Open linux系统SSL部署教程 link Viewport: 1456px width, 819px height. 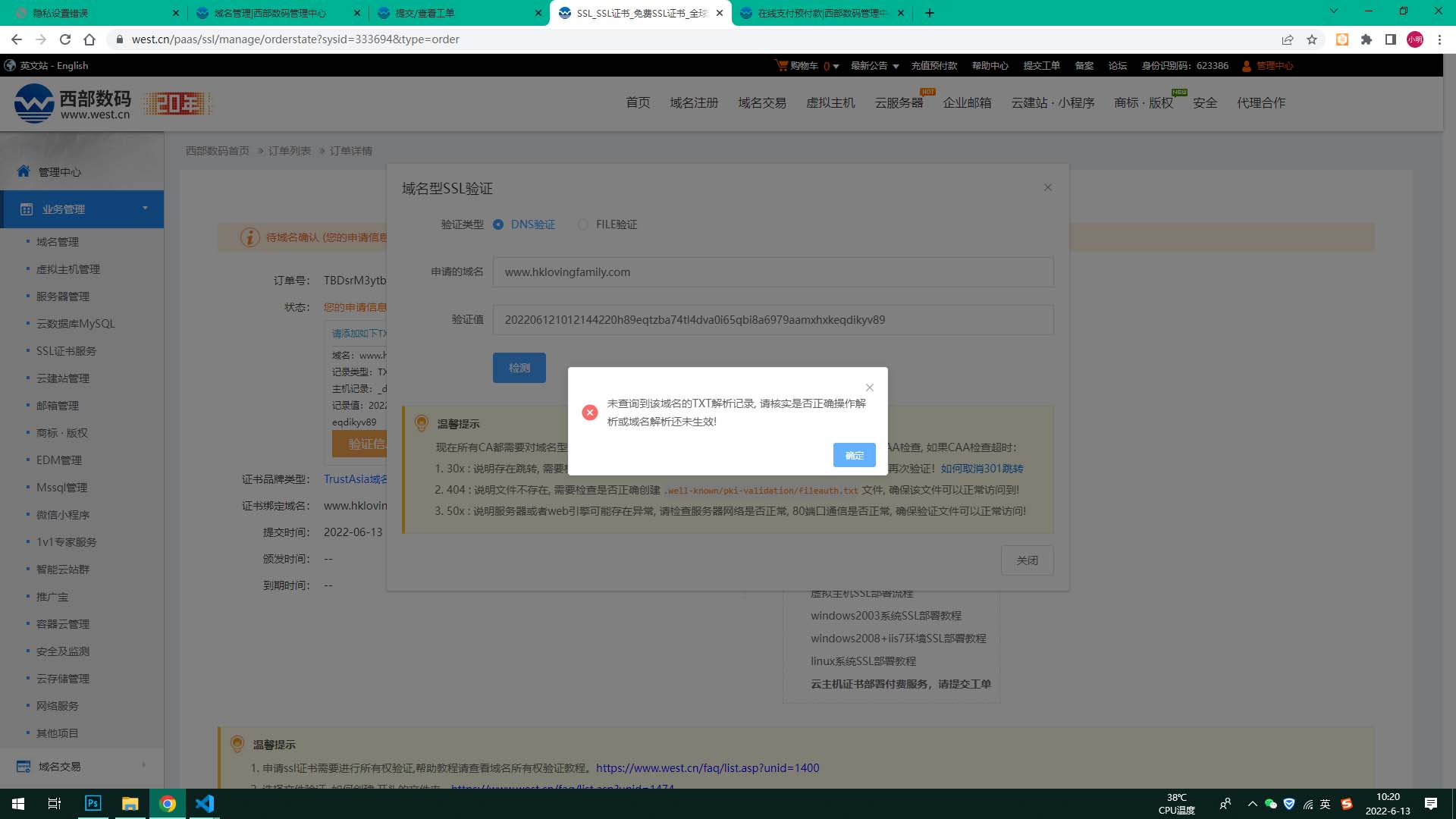[863, 661]
